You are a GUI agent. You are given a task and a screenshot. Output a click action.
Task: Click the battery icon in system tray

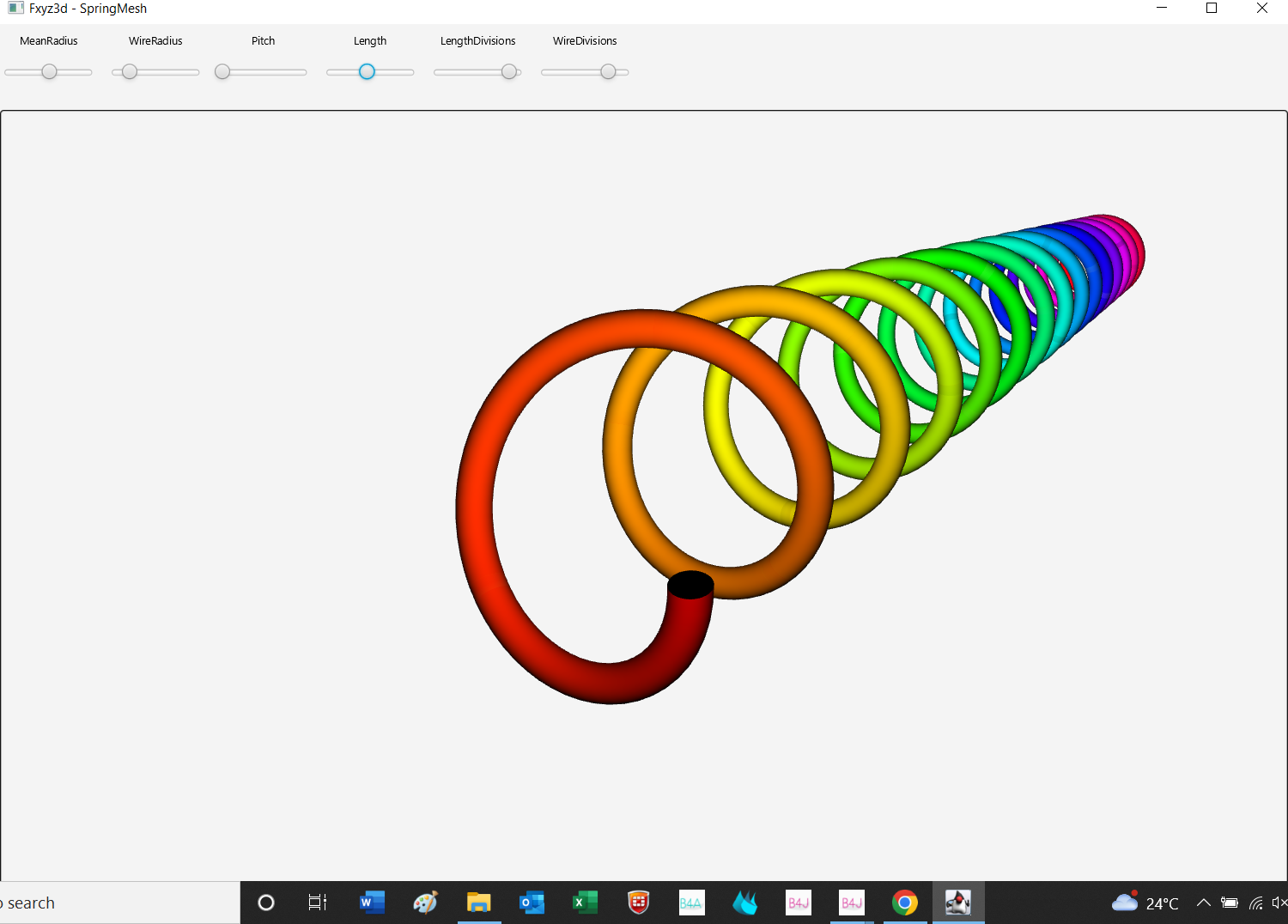(x=1230, y=903)
